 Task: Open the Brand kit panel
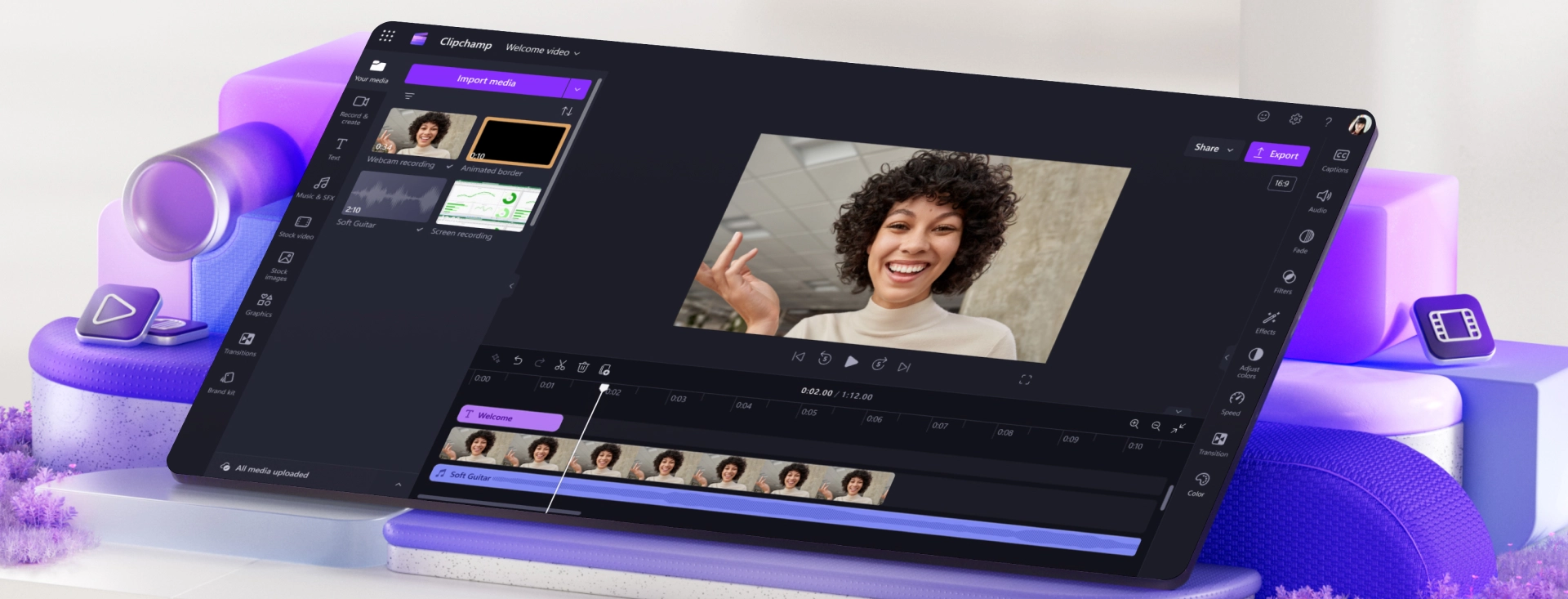224,382
